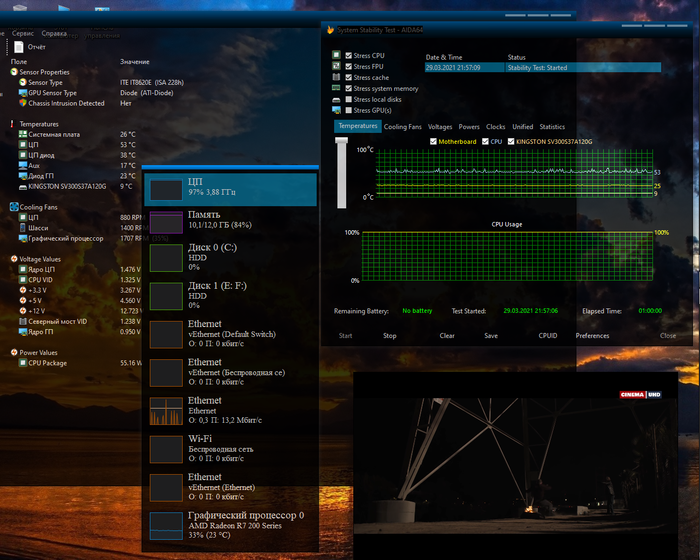Enable the Stress local disks checkbox
This screenshot has height=560, width=700.
pos(349,99)
